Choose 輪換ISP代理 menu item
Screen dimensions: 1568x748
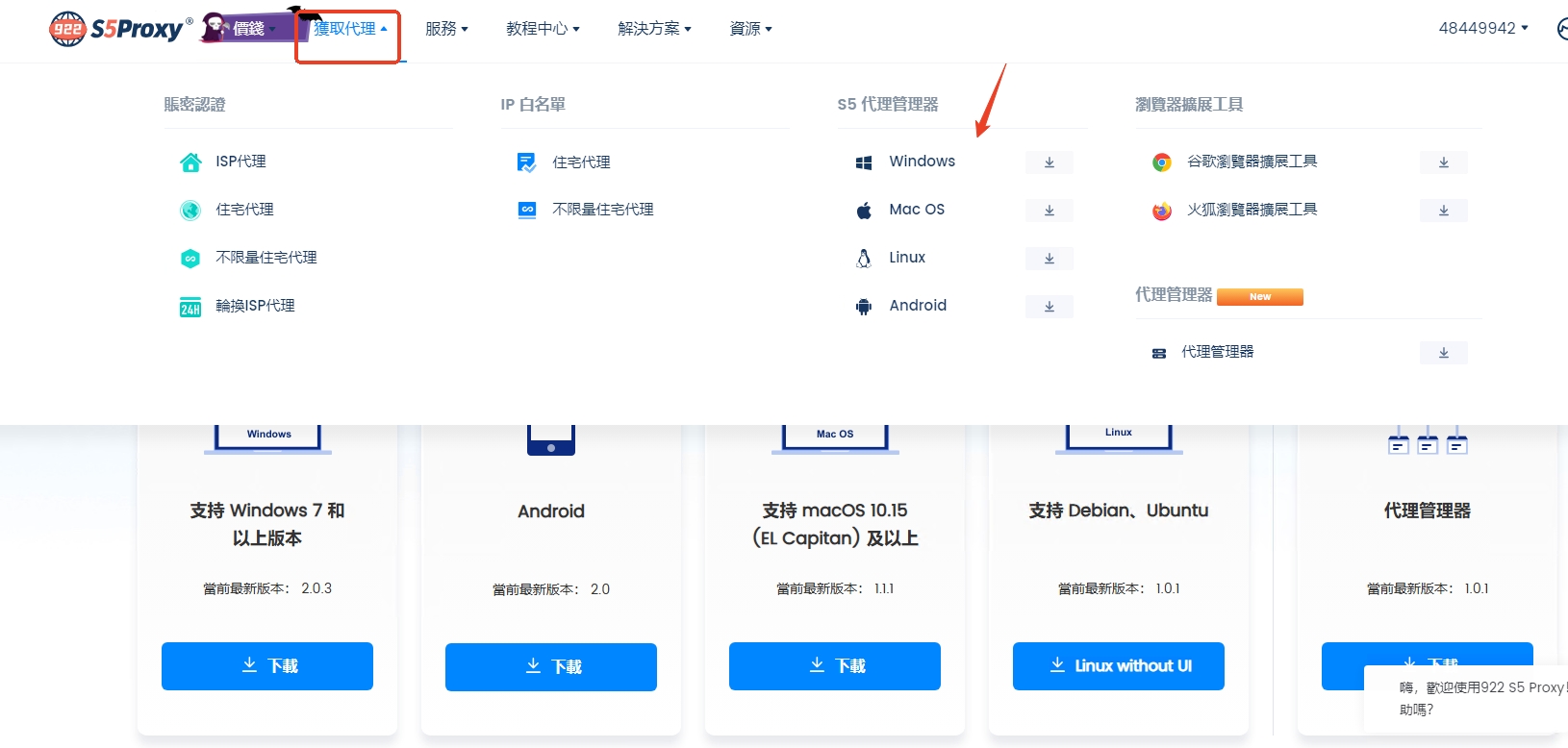(x=255, y=306)
